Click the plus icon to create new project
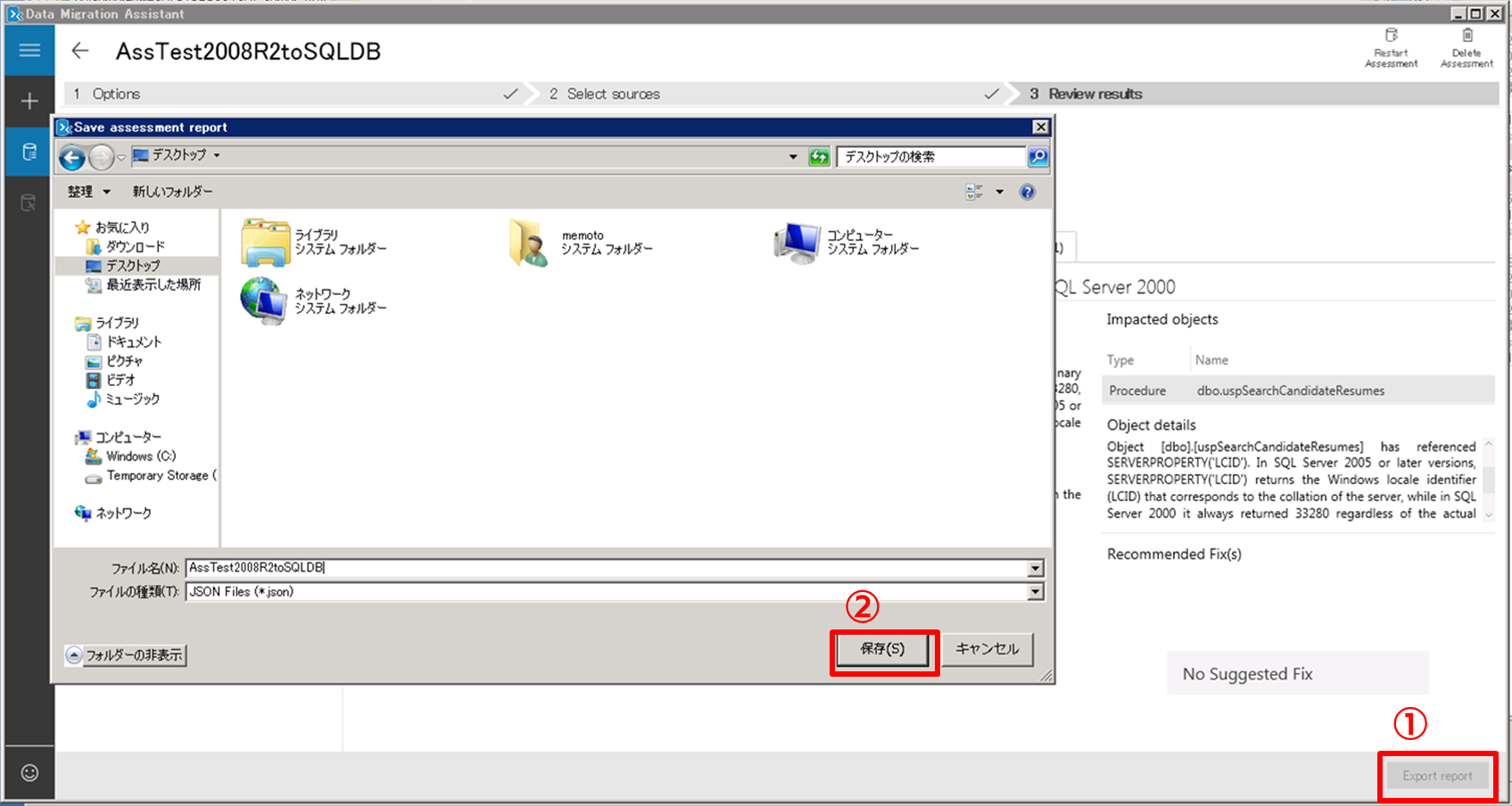1512x806 pixels. 29,101
